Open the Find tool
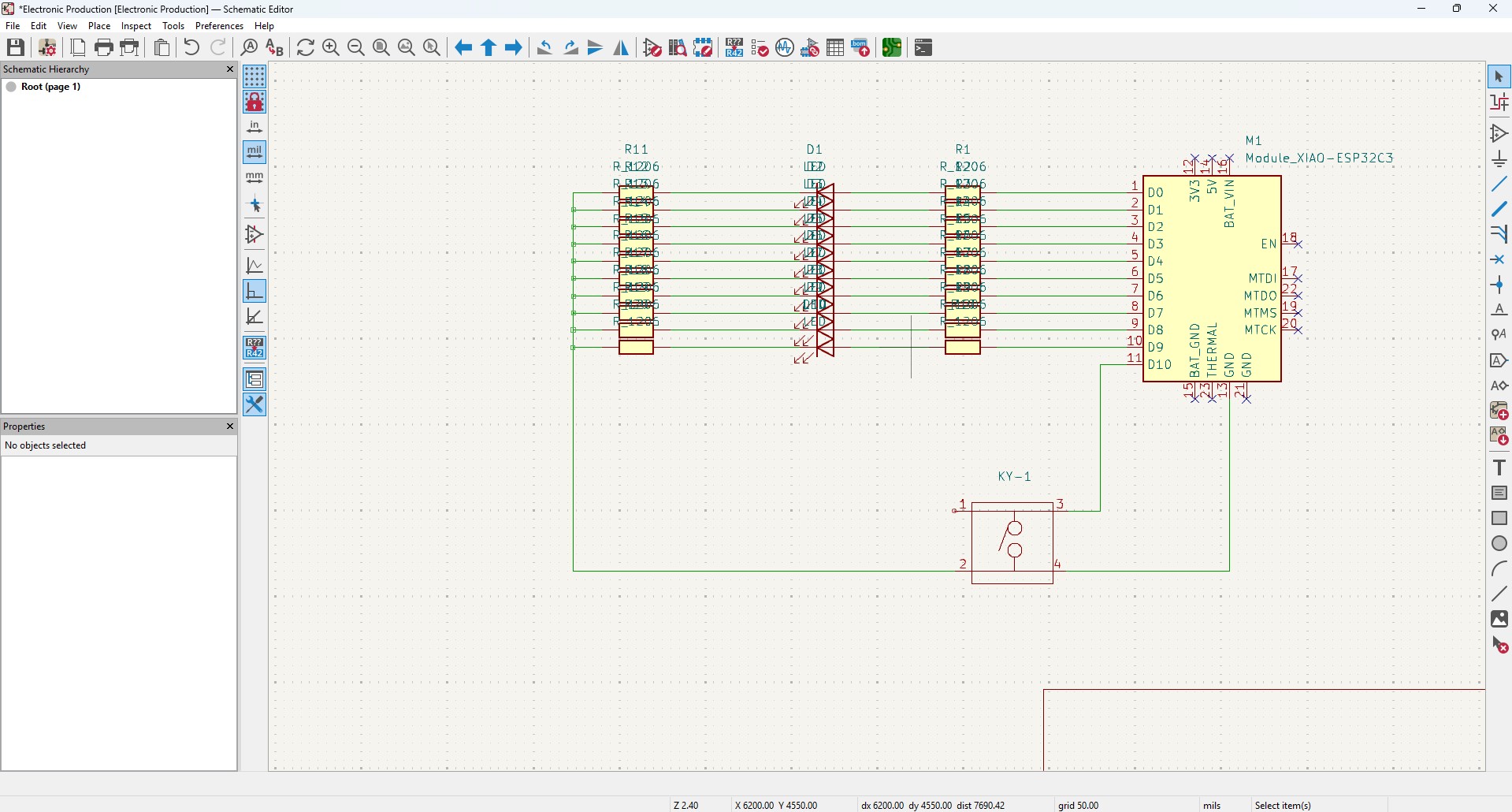Image resolution: width=1512 pixels, height=812 pixels. click(249, 47)
